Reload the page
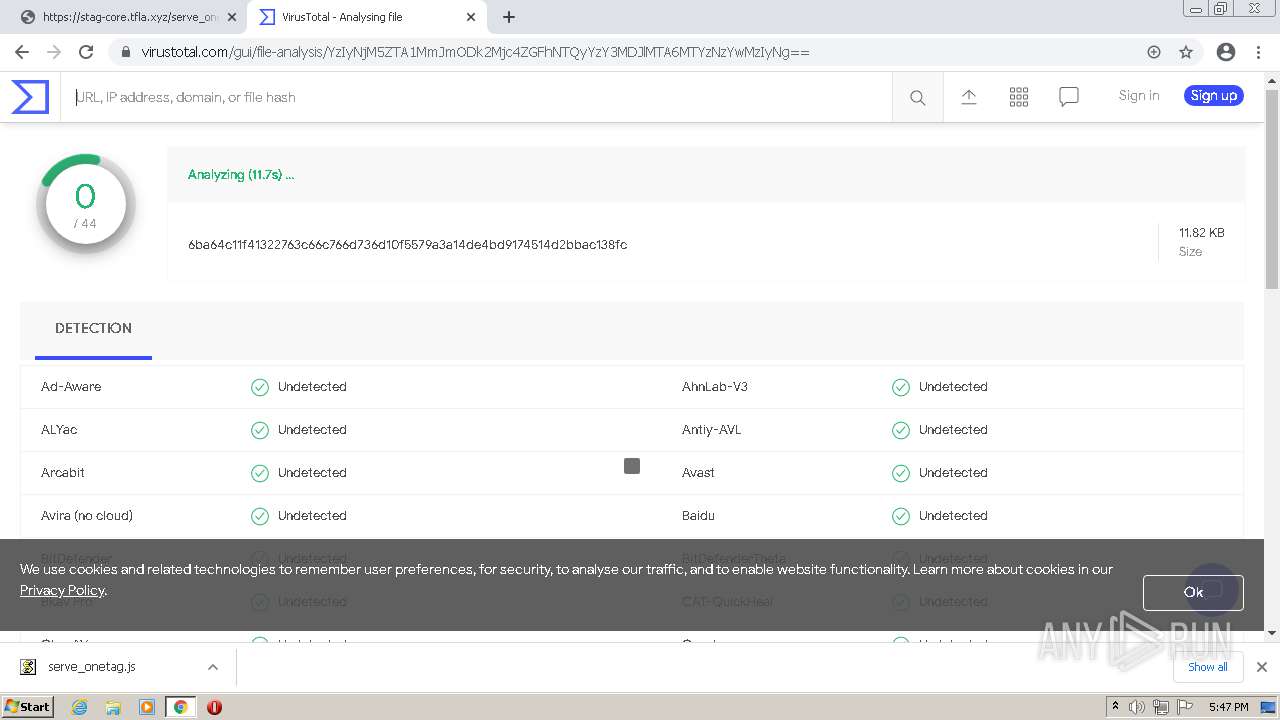The height and width of the screenshot is (720, 1280). click(86, 52)
